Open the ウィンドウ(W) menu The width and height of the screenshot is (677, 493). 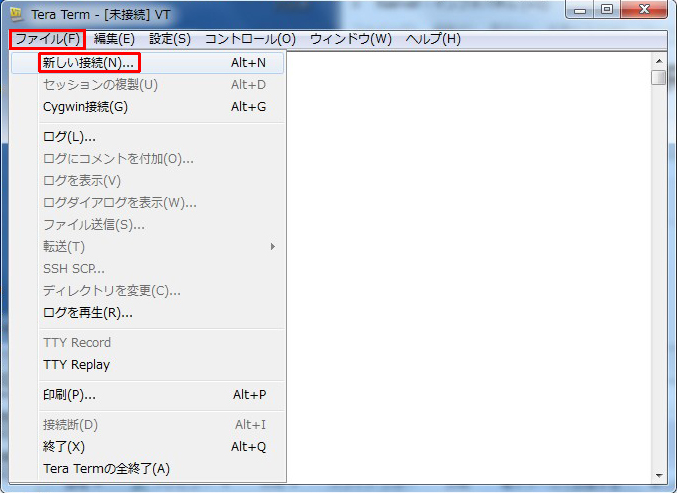[x=350, y=39]
